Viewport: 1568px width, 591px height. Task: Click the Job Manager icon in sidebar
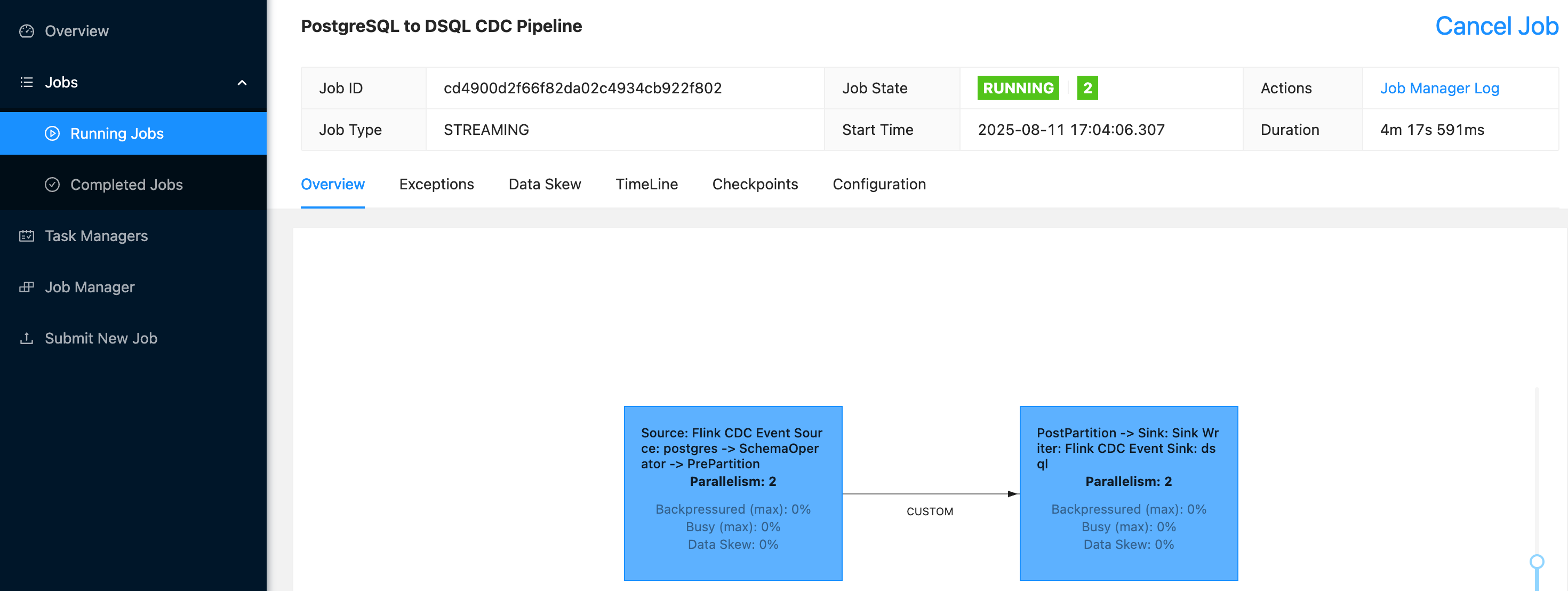(x=27, y=286)
